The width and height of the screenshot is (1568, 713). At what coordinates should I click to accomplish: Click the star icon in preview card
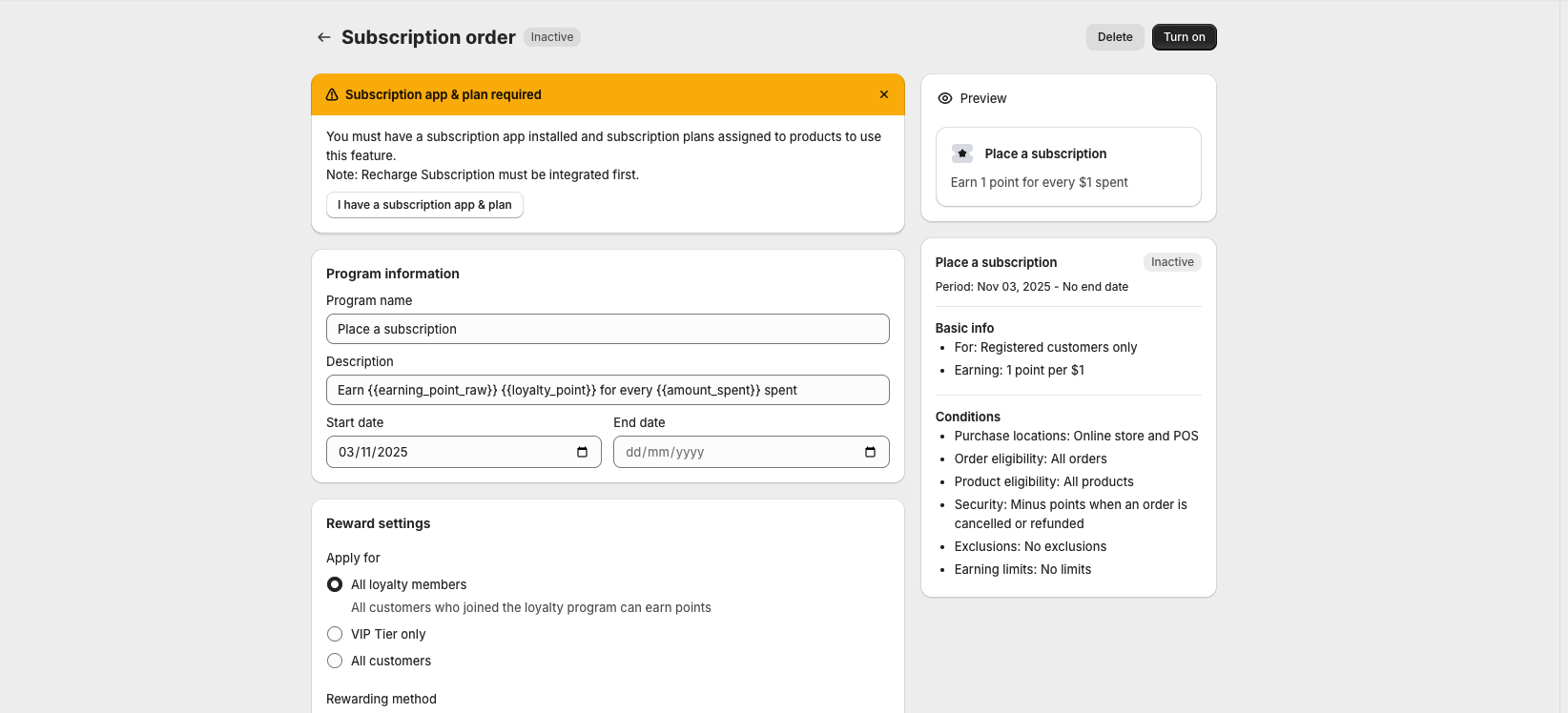962,153
